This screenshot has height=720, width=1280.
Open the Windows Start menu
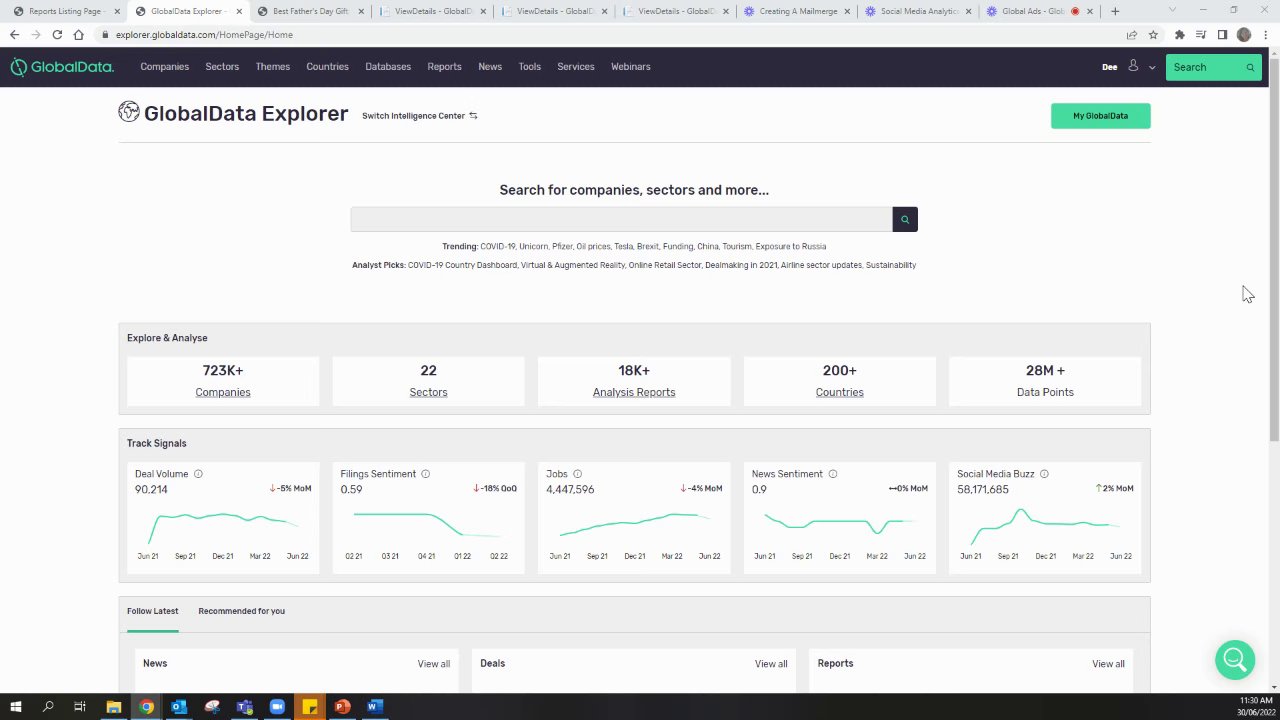[x=15, y=707]
